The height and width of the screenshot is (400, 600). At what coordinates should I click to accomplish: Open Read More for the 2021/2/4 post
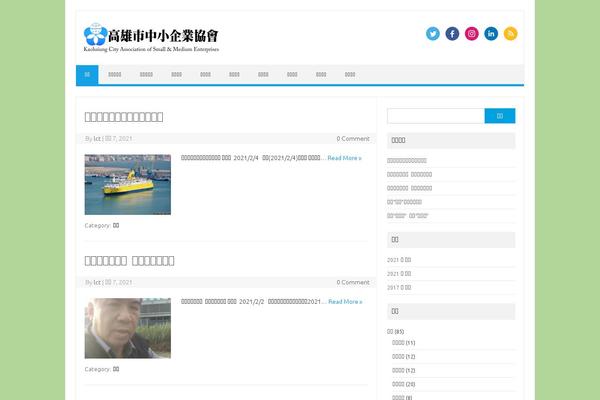coord(344,158)
